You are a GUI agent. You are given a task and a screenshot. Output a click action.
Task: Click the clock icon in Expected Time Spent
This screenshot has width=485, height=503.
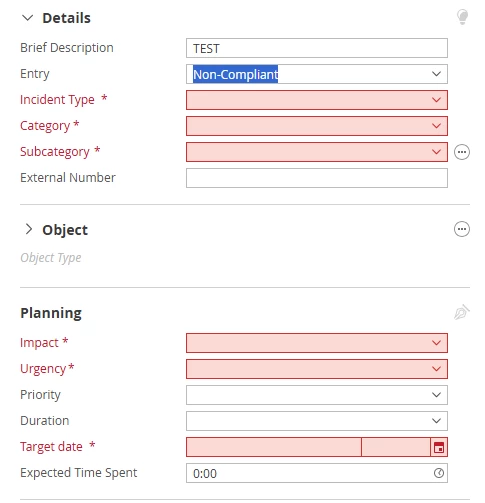(439, 473)
